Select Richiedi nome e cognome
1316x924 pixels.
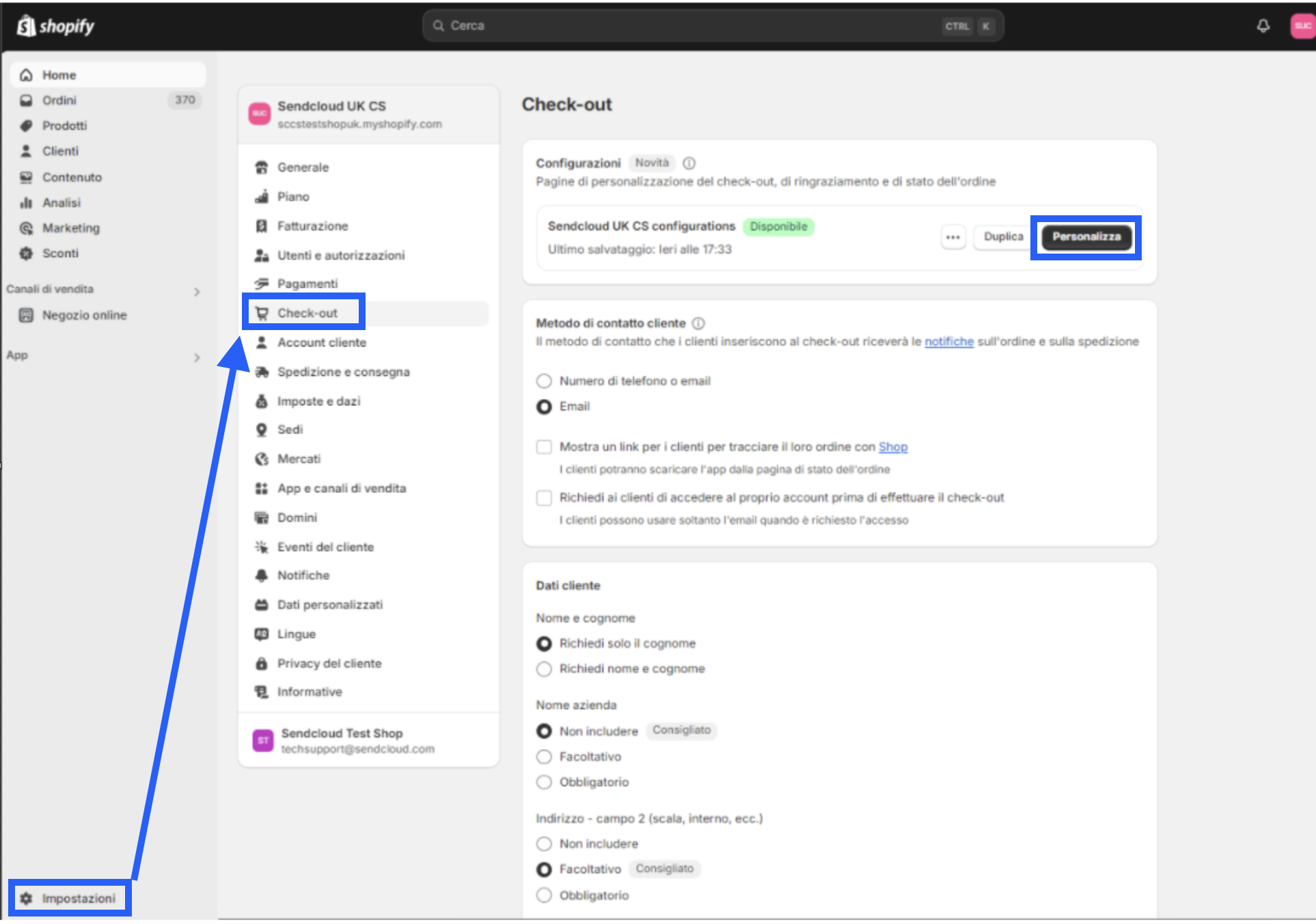(544, 668)
